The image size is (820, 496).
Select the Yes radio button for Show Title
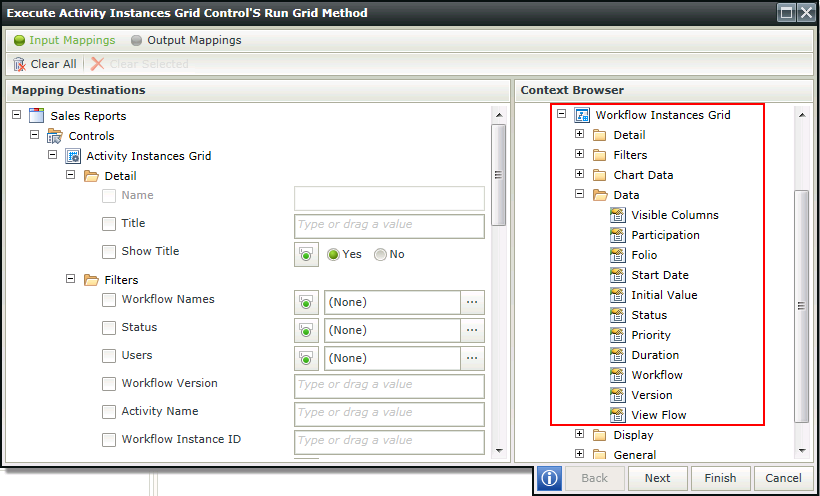333,255
